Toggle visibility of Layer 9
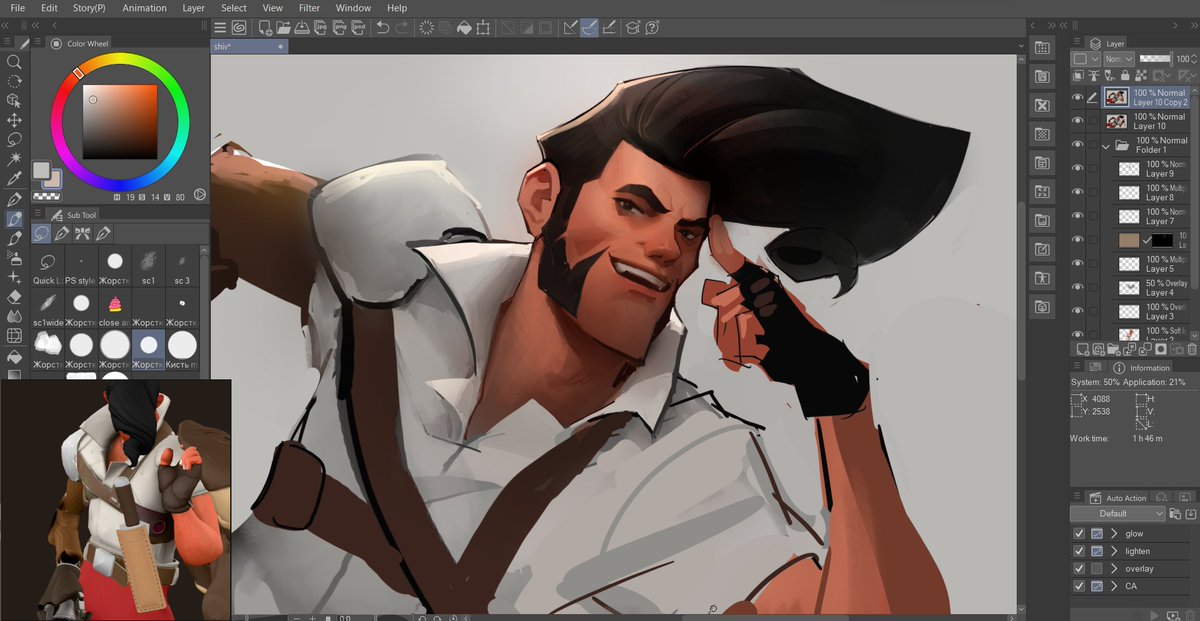This screenshot has height=621, width=1200. (x=1077, y=169)
